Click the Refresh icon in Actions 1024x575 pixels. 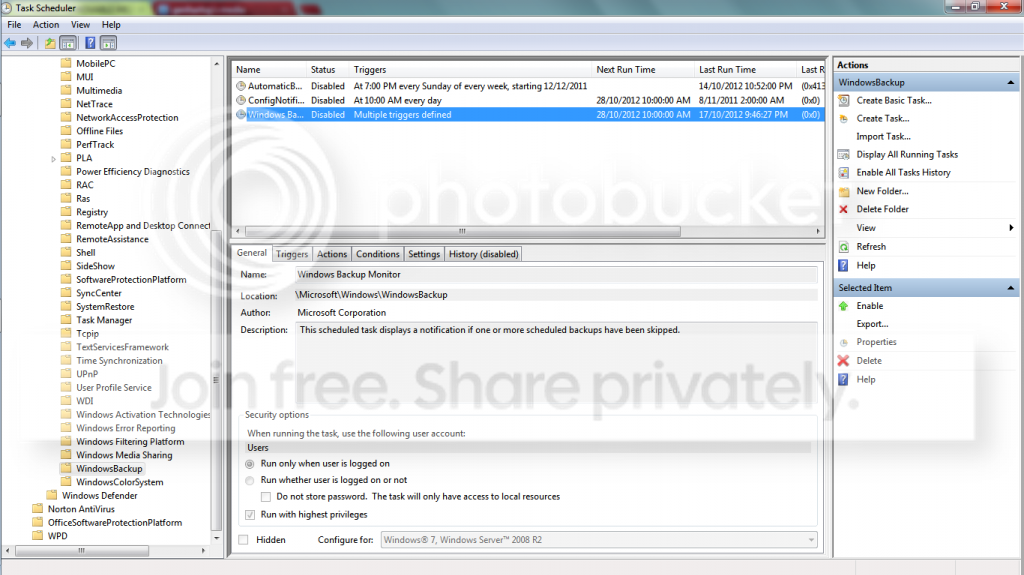(844, 247)
